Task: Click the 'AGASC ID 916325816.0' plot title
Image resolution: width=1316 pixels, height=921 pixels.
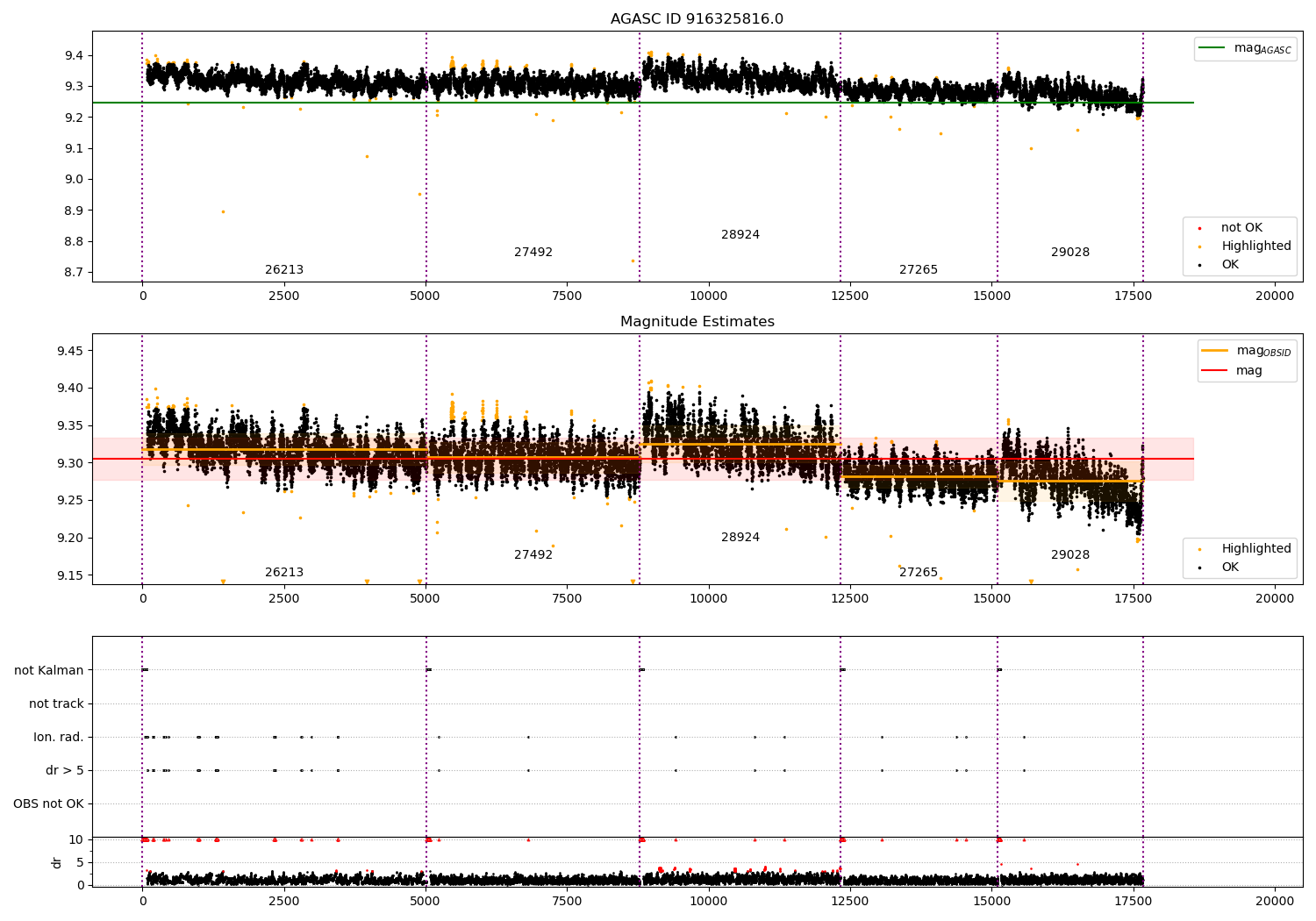Action: 697,19
